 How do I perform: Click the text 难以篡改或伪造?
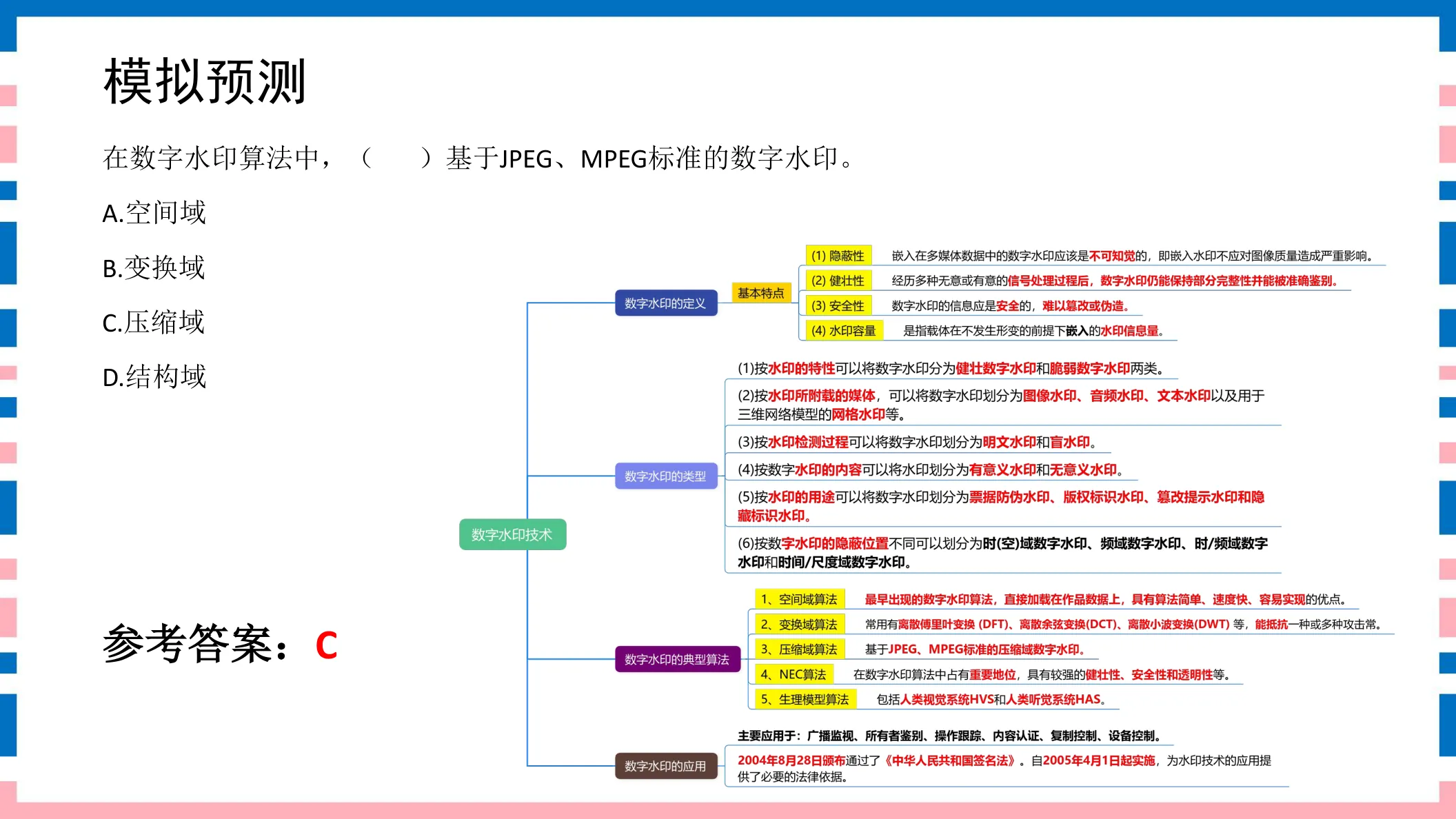click(x=1085, y=305)
